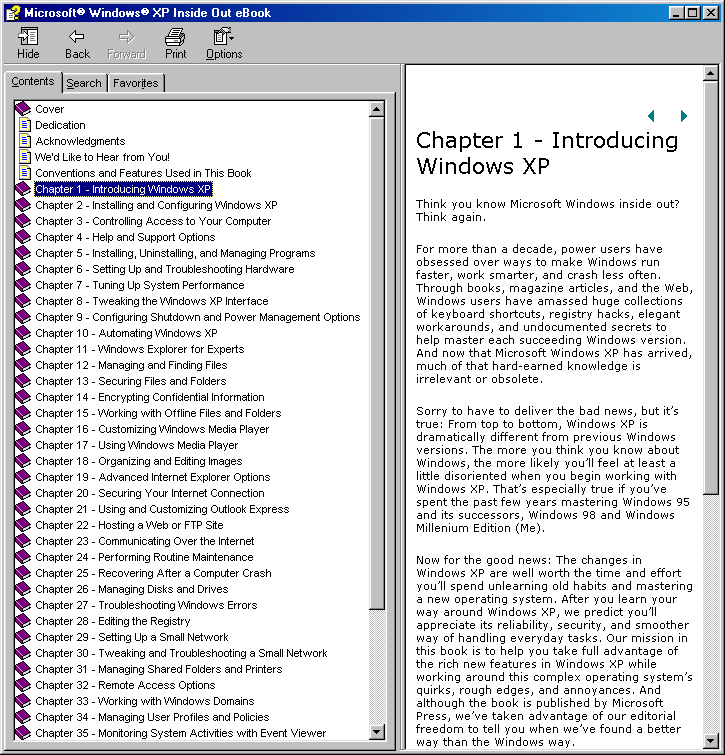This screenshot has width=725, height=755.
Task: Click page icon for We'd Like to Hear from You
Action: (x=25, y=156)
